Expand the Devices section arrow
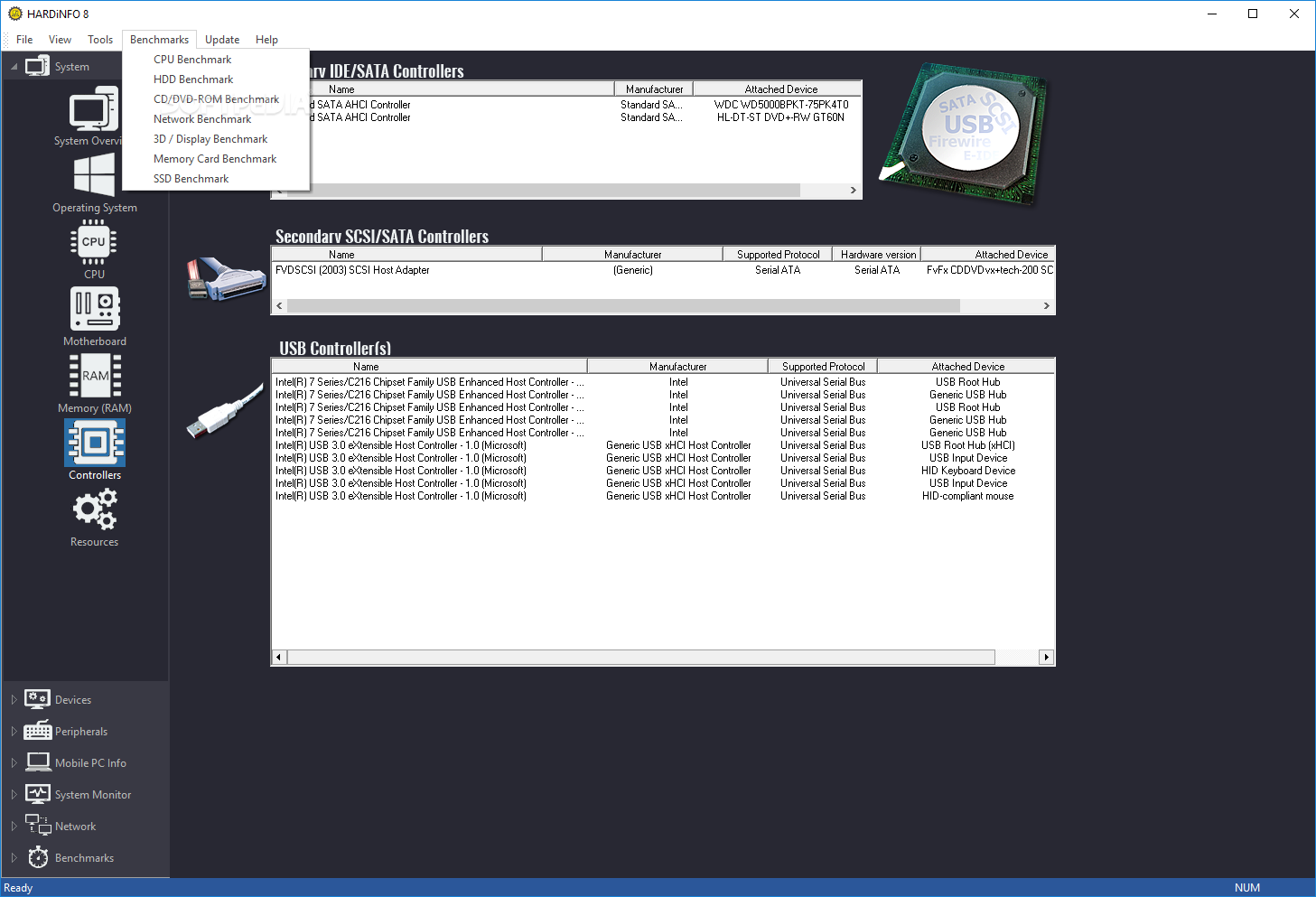Viewport: 1316px width, 897px height. 14,700
